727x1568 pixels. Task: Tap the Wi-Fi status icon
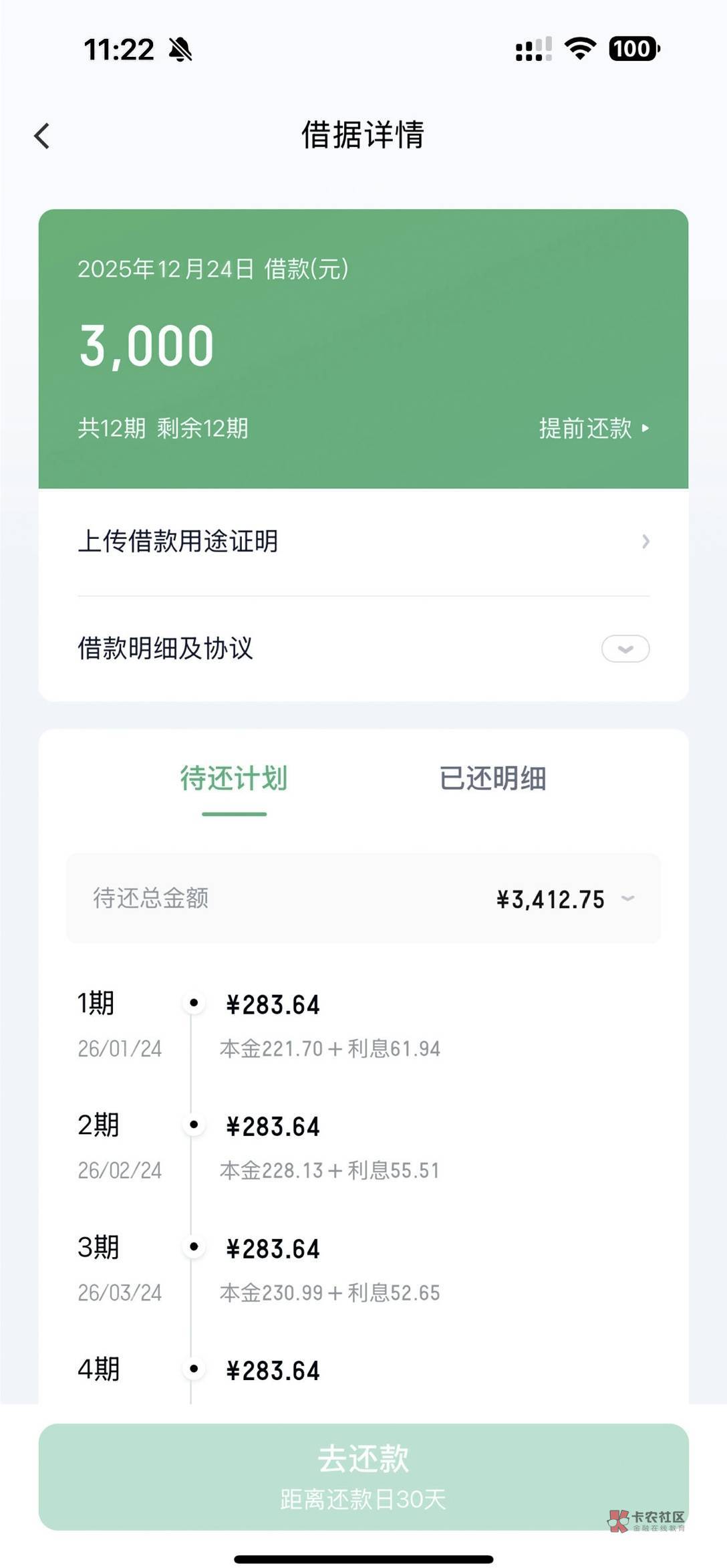(580, 49)
